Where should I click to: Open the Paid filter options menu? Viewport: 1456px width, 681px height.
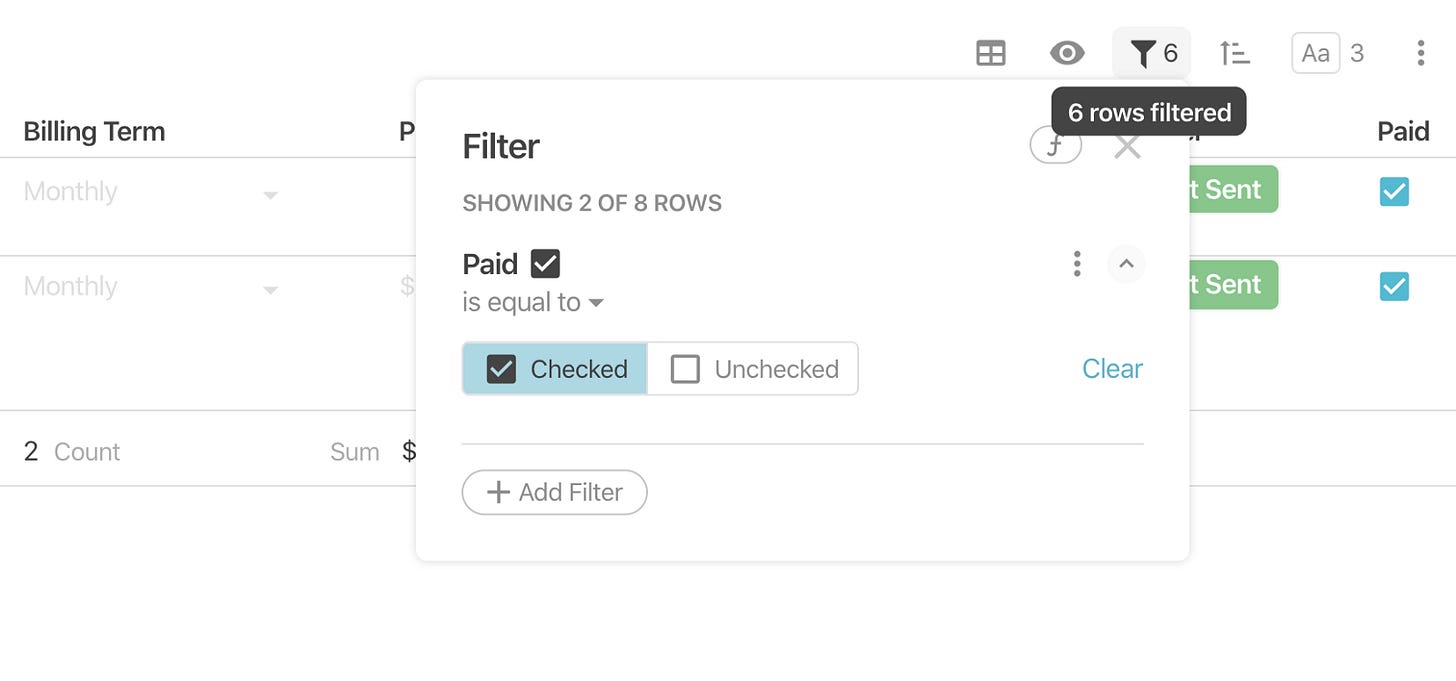click(1076, 264)
